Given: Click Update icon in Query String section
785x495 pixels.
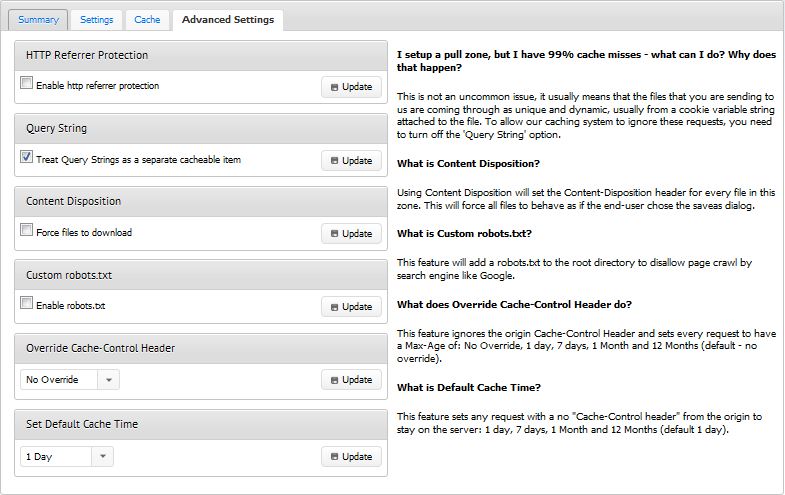Looking at the screenshot, I should [x=334, y=161].
